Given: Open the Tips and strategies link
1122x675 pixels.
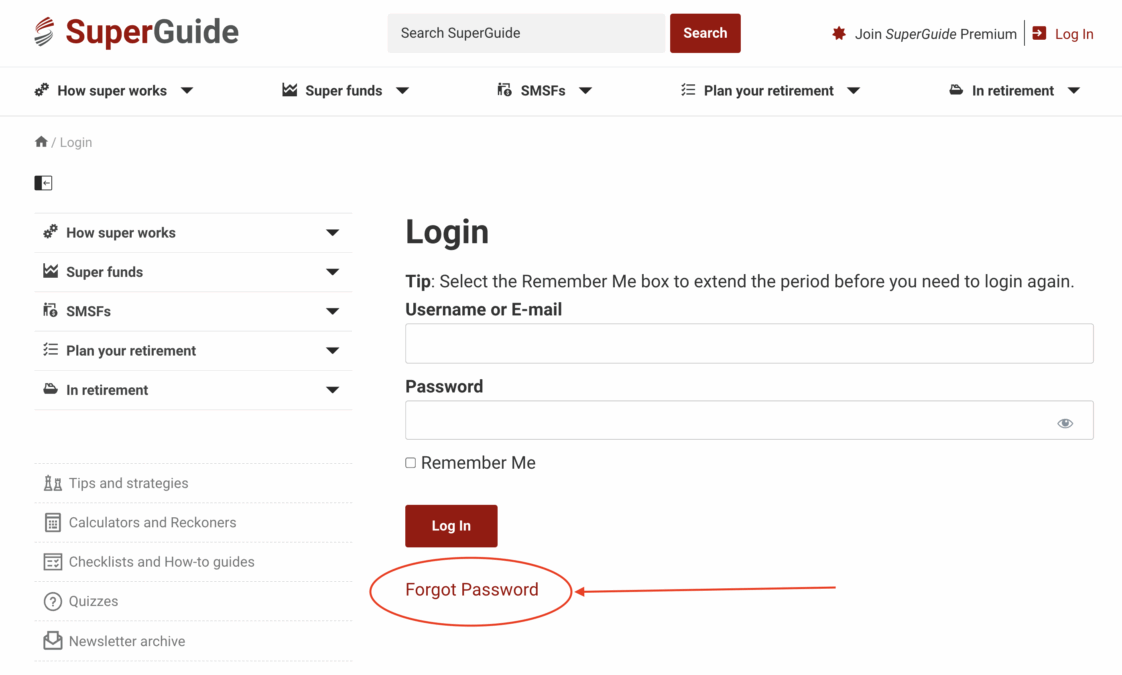Looking at the screenshot, I should [x=129, y=483].
